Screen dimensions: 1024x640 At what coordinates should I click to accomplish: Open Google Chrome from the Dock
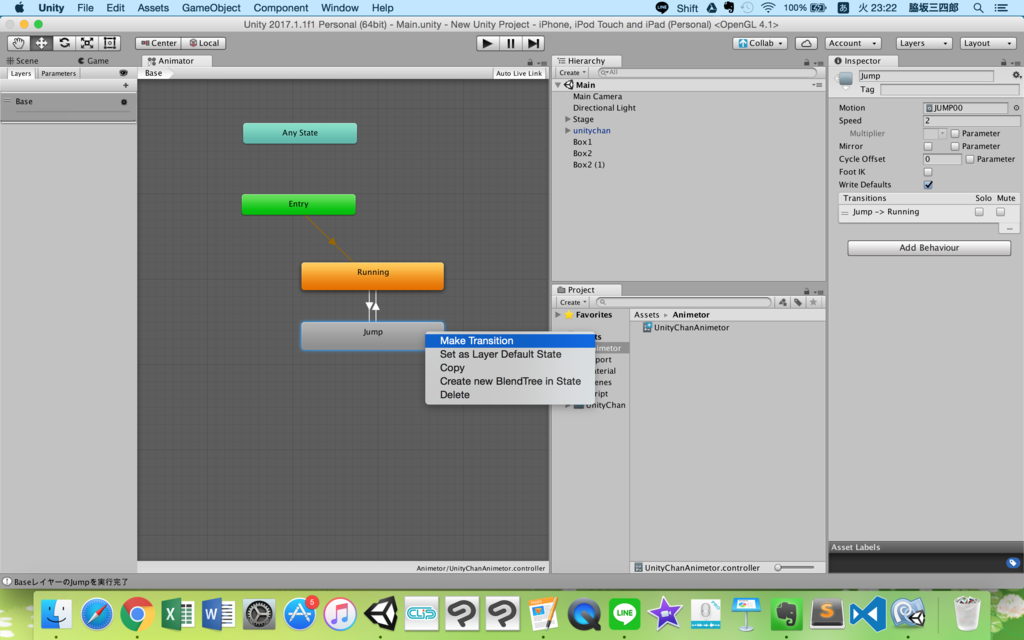pyautogui.click(x=137, y=614)
